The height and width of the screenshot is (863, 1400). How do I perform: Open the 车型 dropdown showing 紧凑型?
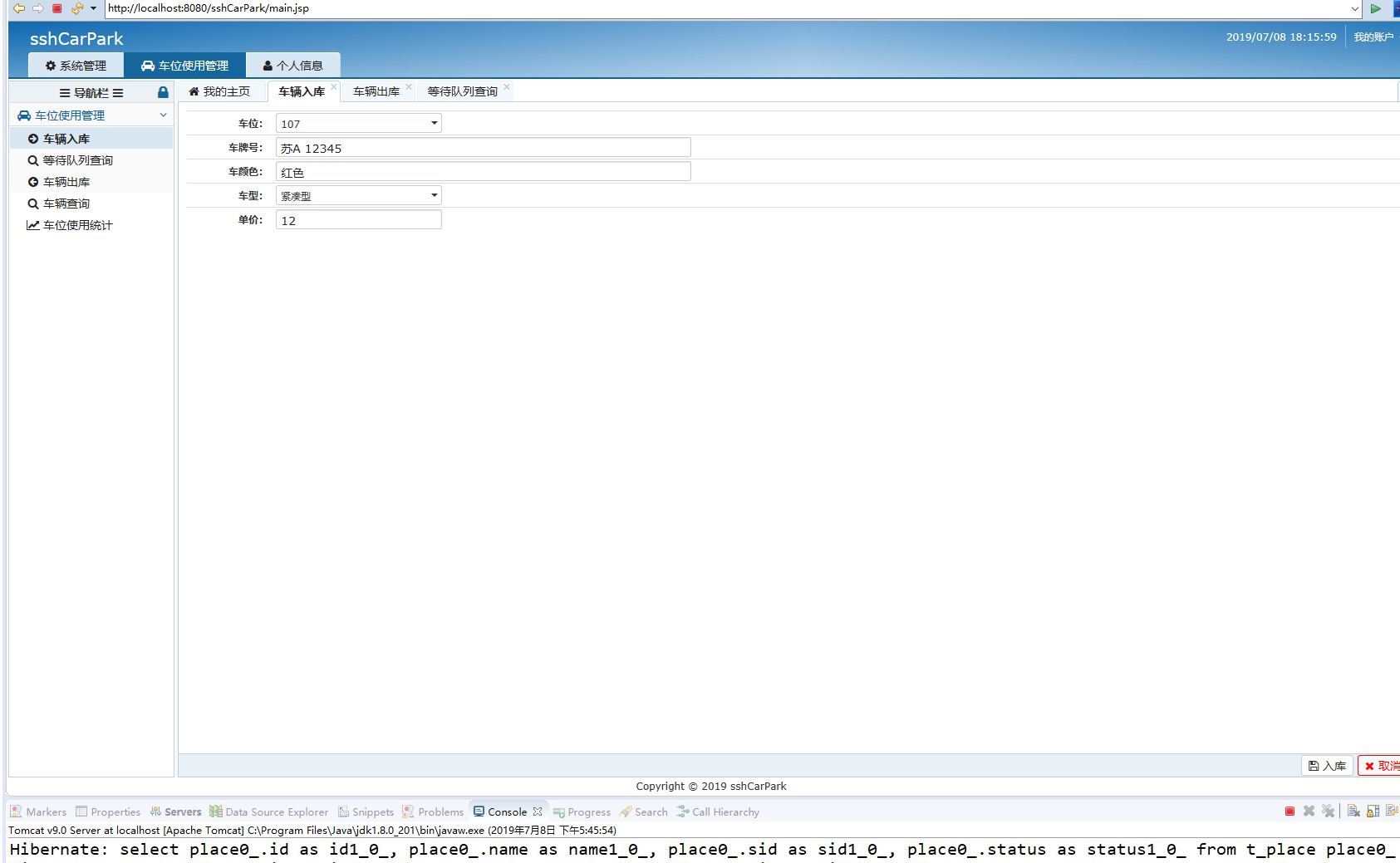tap(358, 196)
